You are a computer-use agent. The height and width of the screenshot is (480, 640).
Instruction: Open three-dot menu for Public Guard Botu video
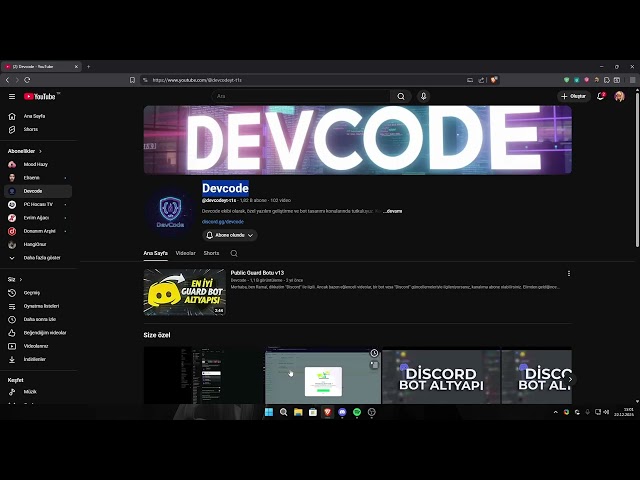point(569,273)
